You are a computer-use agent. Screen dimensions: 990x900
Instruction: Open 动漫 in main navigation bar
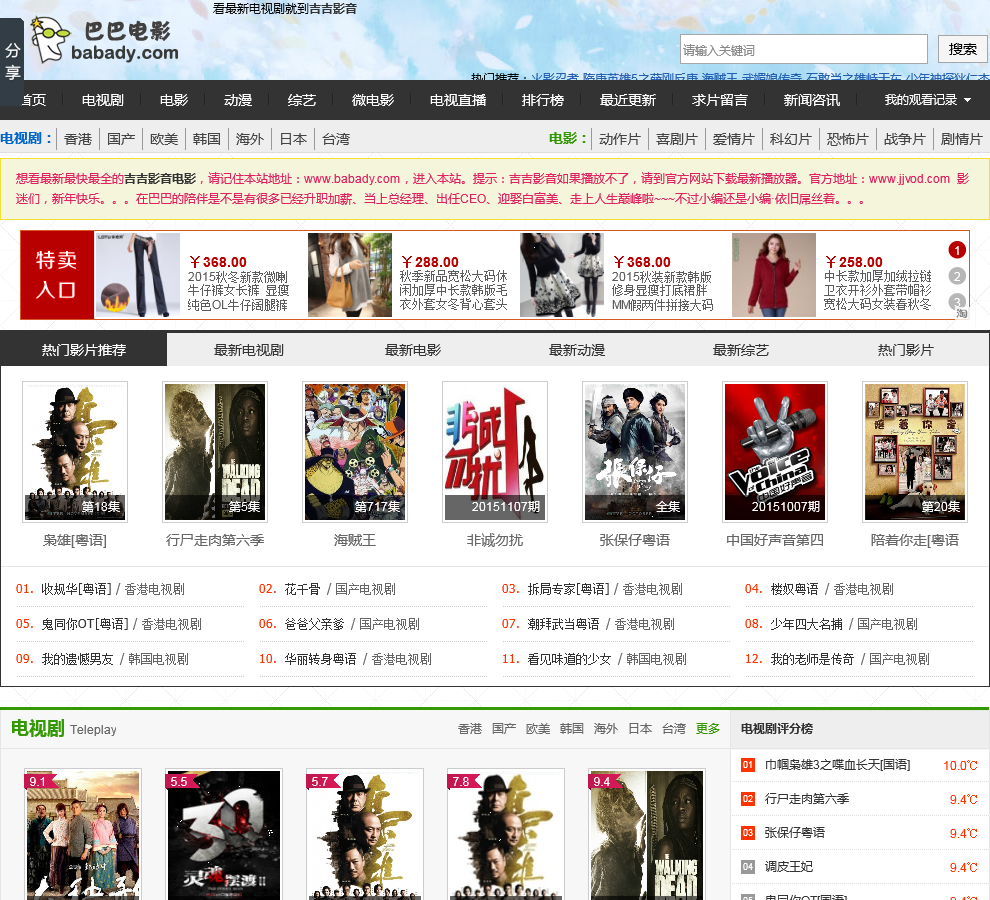(238, 100)
